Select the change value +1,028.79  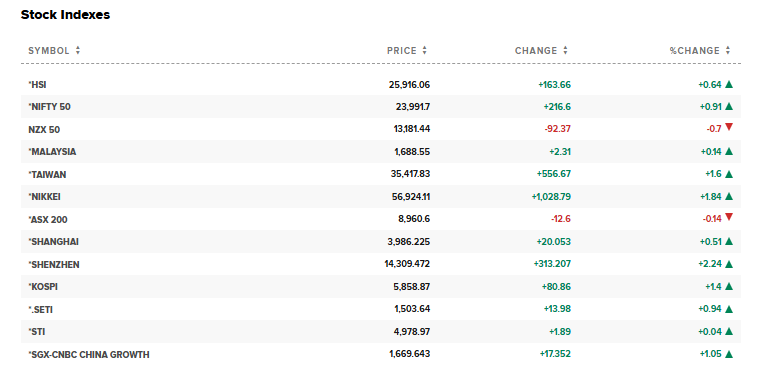(x=552, y=197)
